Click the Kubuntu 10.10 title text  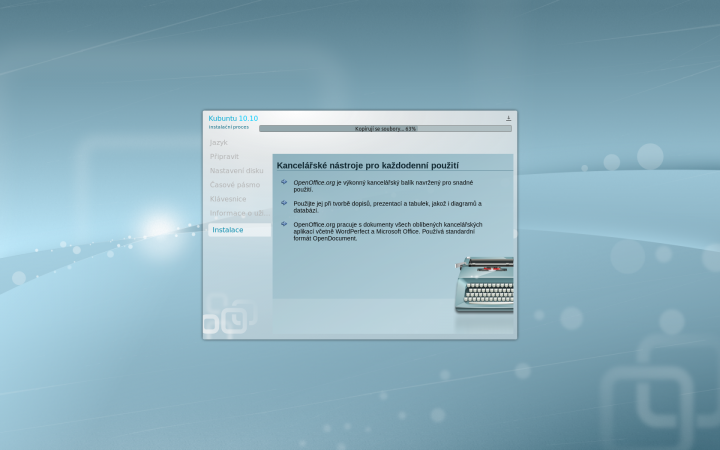233,118
